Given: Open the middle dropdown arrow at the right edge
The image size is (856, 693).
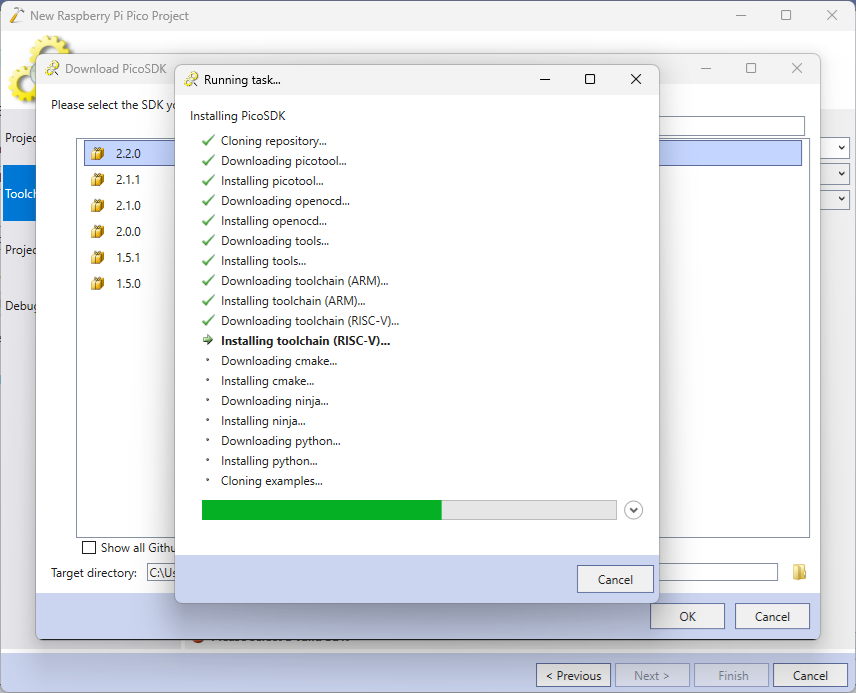Looking at the screenshot, I should [842, 174].
